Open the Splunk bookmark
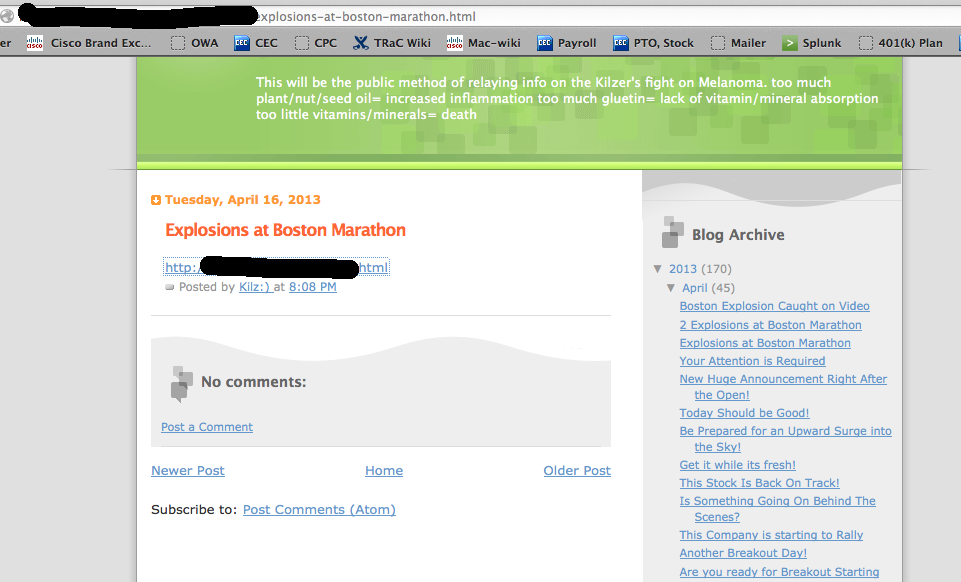Viewport: 961px width, 582px height. click(x=821, y=43)
